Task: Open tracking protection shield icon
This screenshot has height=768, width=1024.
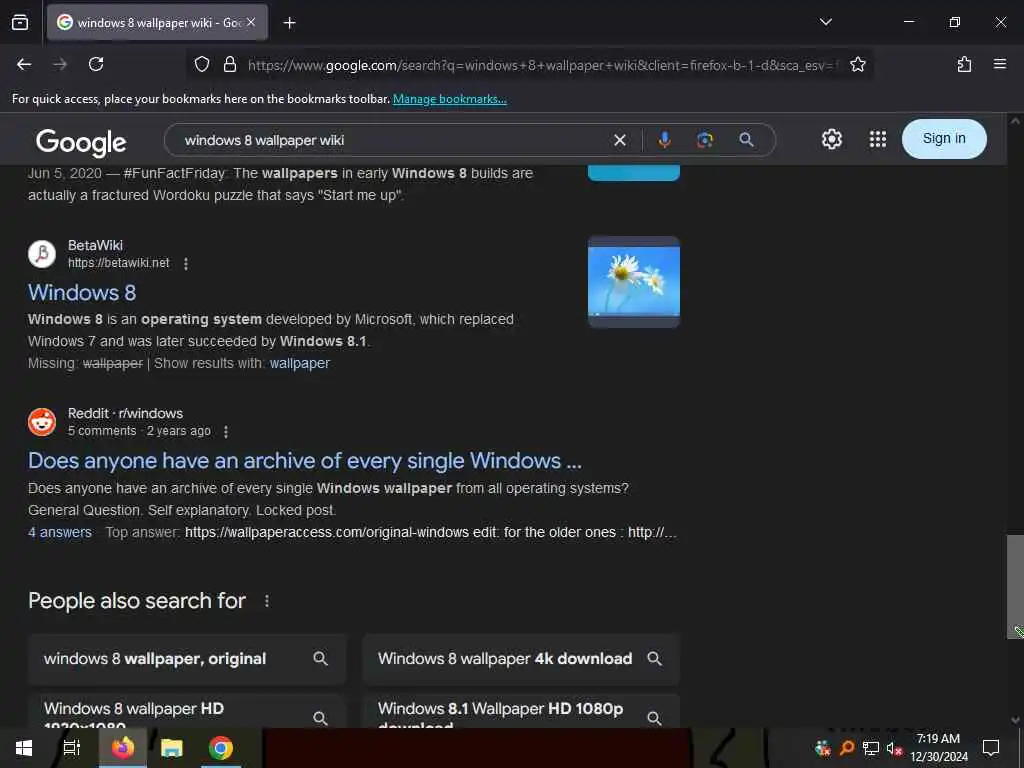Action: (x=202, y=64)
